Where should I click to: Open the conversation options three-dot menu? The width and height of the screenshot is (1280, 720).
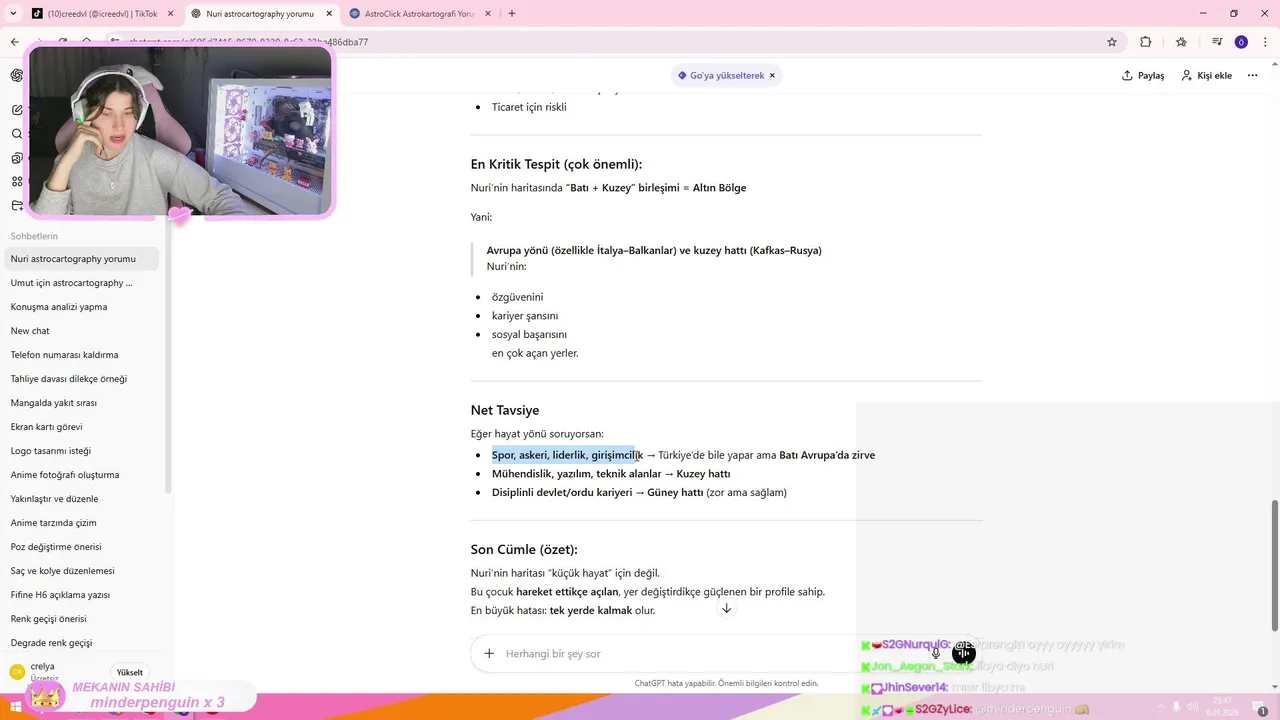point(1252,75)
